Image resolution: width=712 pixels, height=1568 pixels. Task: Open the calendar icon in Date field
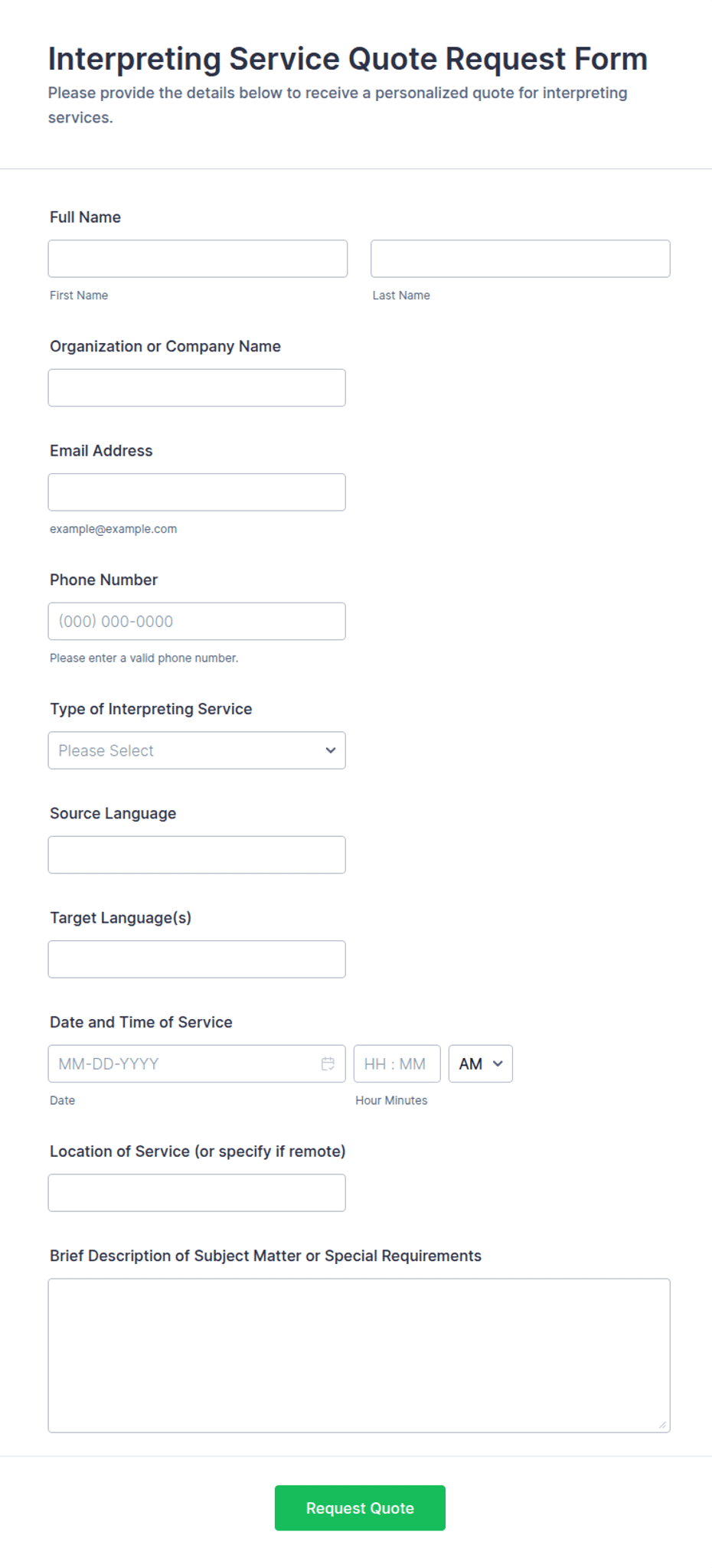(x=328, y=1063)
